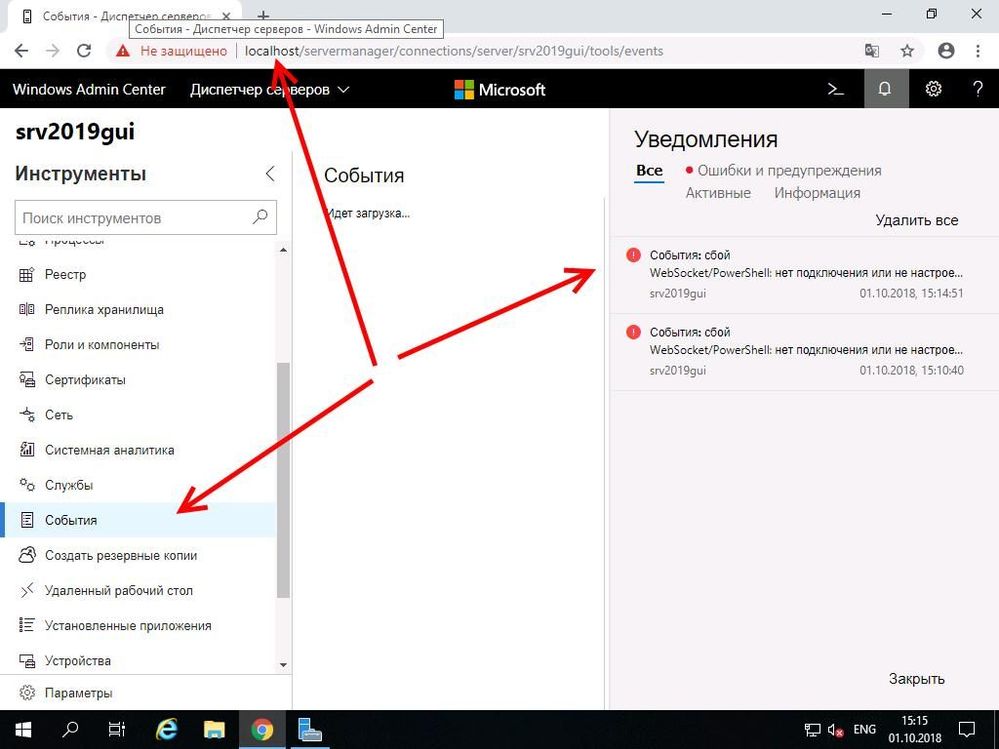Image resolution: width=999 pixels, height=749 pixels.
Task: Open the 15:14:51 События: сбой notification
Action: point(804,274)
